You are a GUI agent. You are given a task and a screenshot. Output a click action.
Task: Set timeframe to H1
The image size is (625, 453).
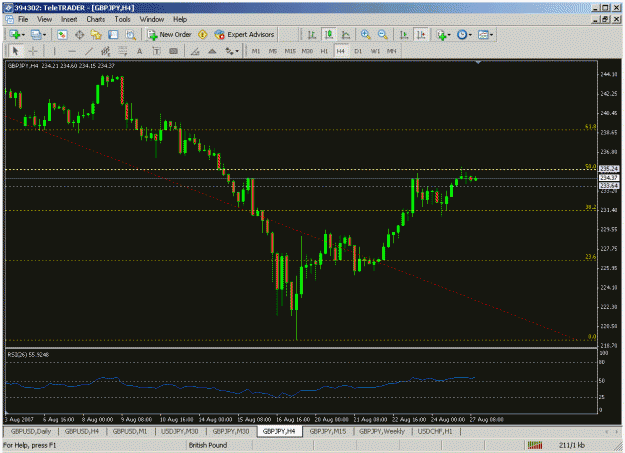tap(324, 51)
